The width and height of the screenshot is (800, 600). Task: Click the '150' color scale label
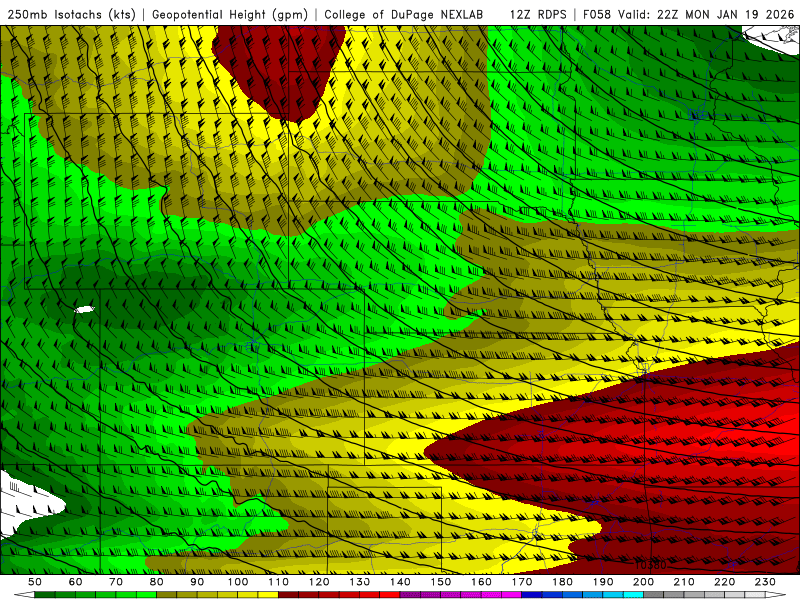click(x=441, y=582)
